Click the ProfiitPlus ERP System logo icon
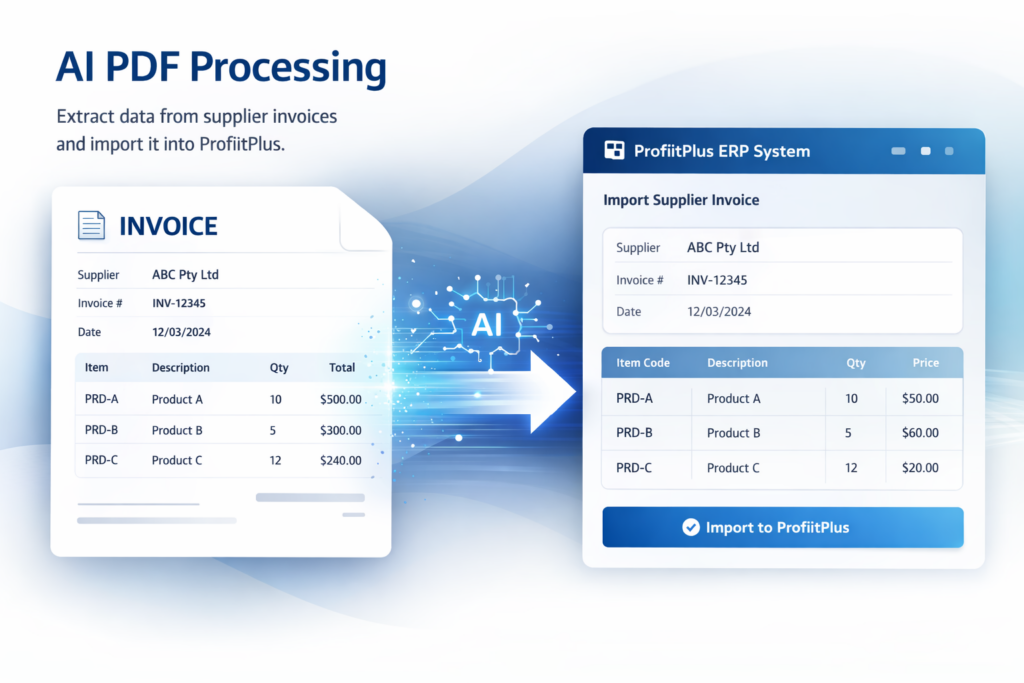 614,151
